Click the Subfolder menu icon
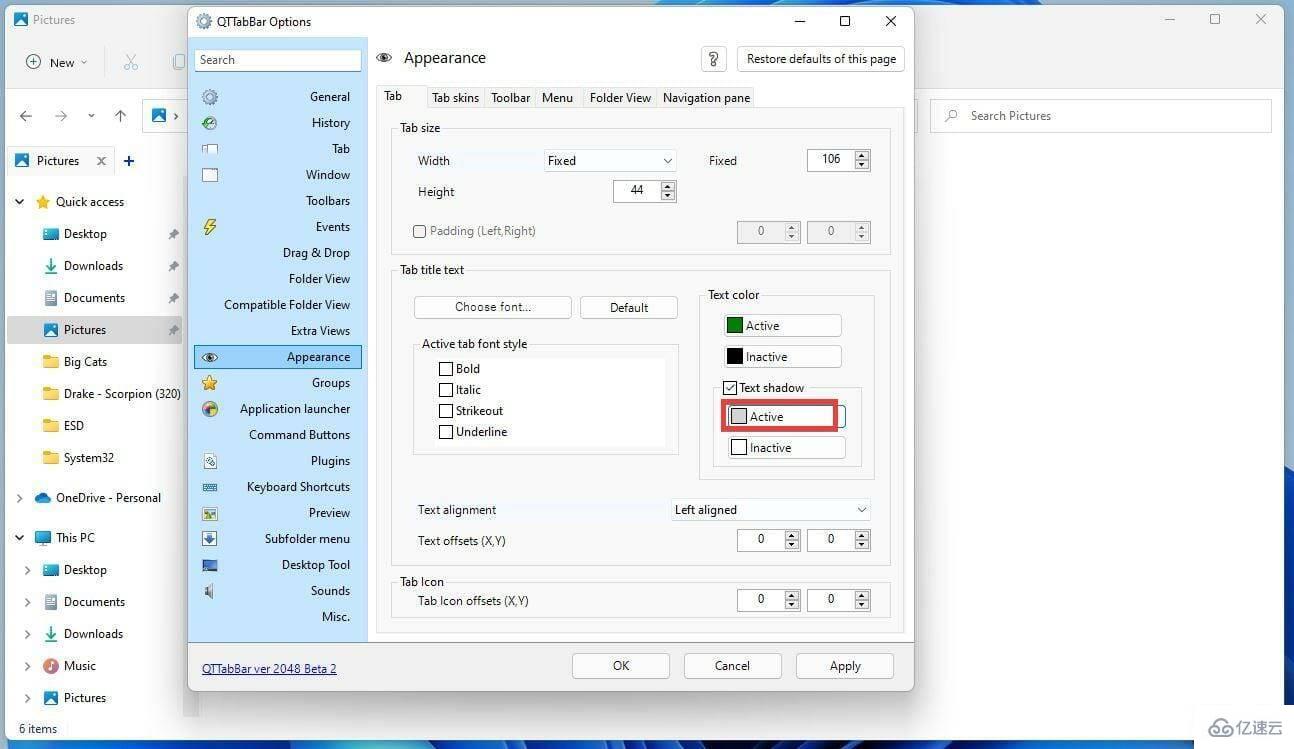 (x=210, y=539)
